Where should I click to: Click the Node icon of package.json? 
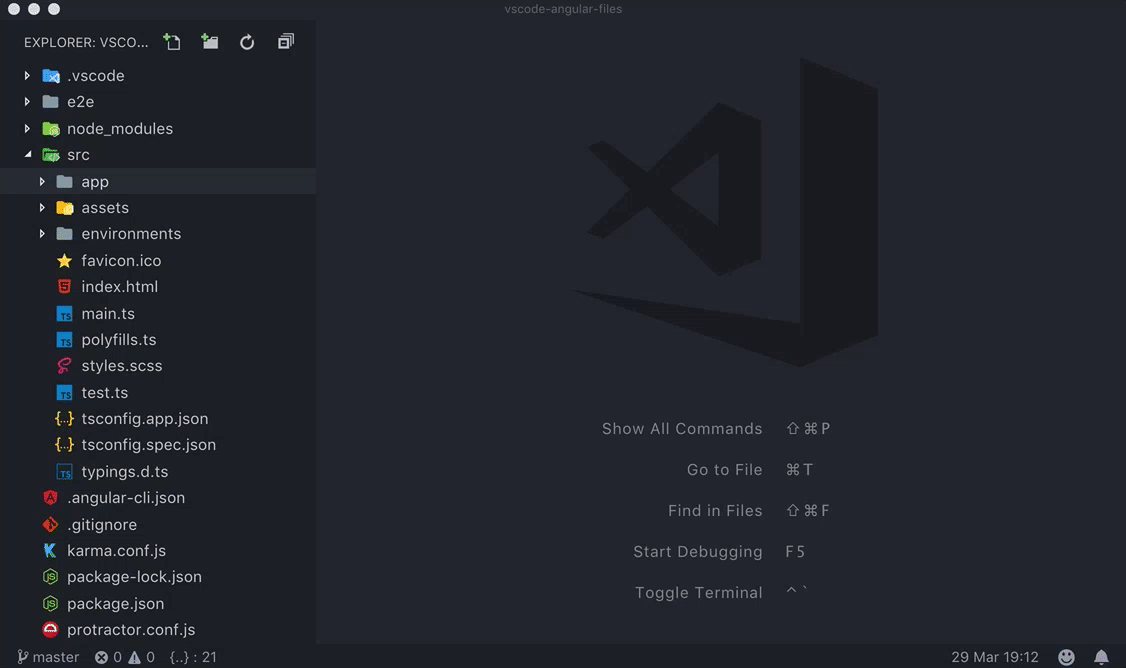[x=50, y=603]
